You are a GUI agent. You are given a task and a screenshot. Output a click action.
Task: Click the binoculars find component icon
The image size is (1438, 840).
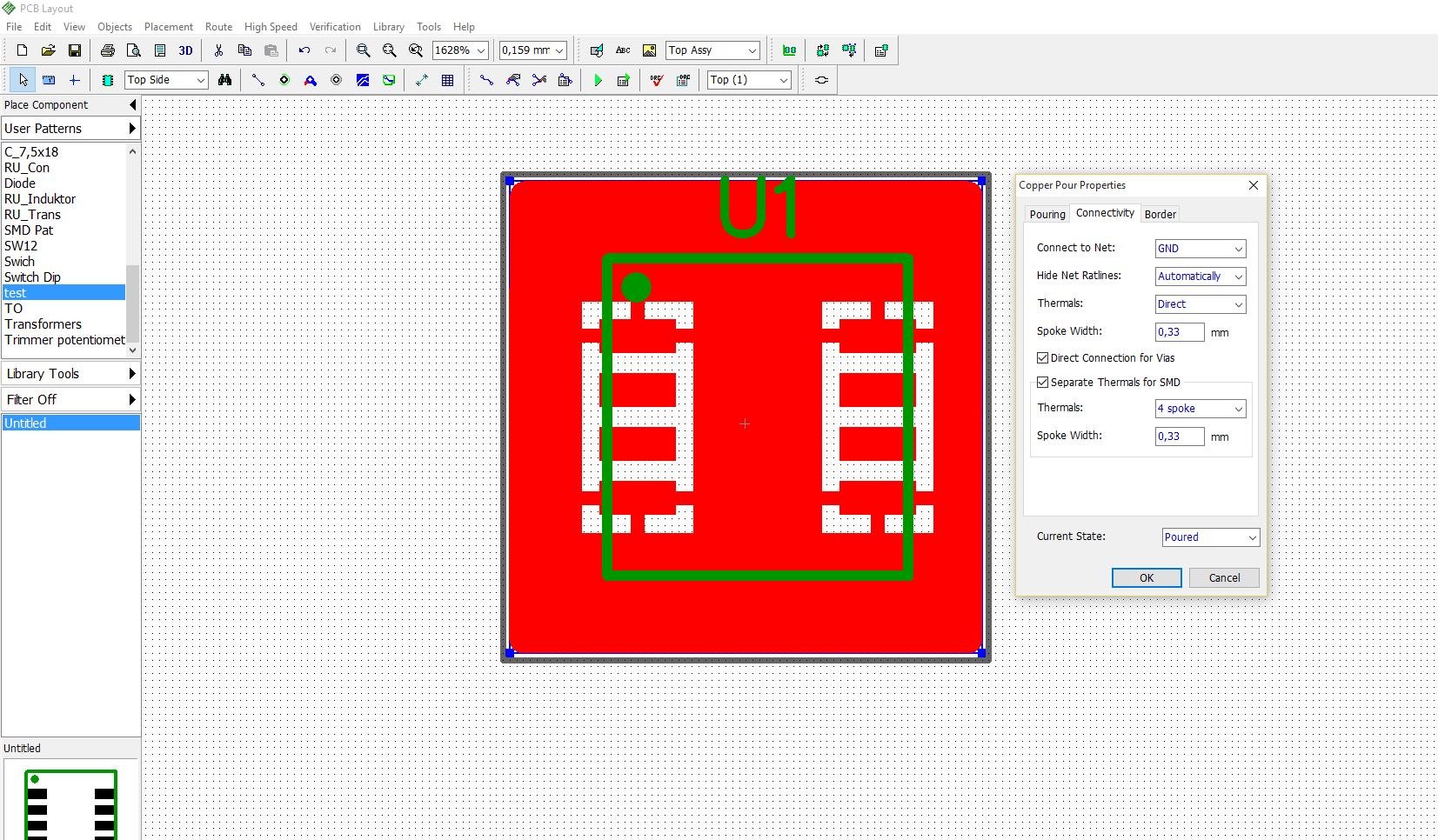(x=225, y=80)
